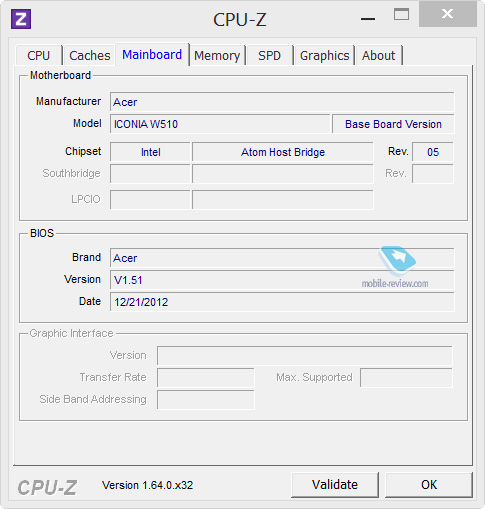Open the SPD tab

269,55
